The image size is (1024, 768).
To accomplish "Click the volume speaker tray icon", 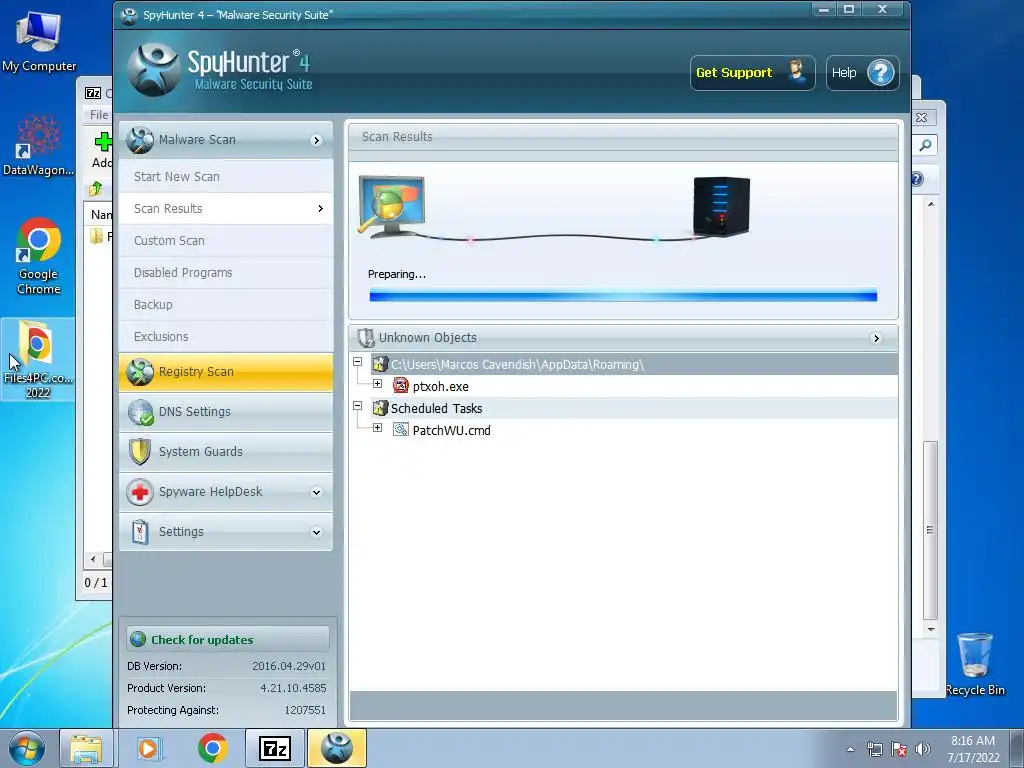I will 922,748.
